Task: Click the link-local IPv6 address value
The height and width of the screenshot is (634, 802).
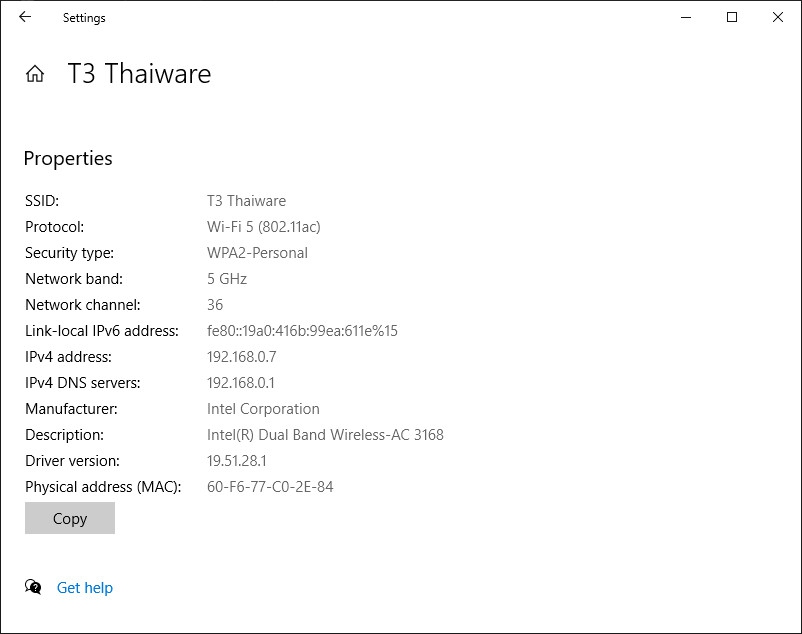Action: (x=302, y=331)
